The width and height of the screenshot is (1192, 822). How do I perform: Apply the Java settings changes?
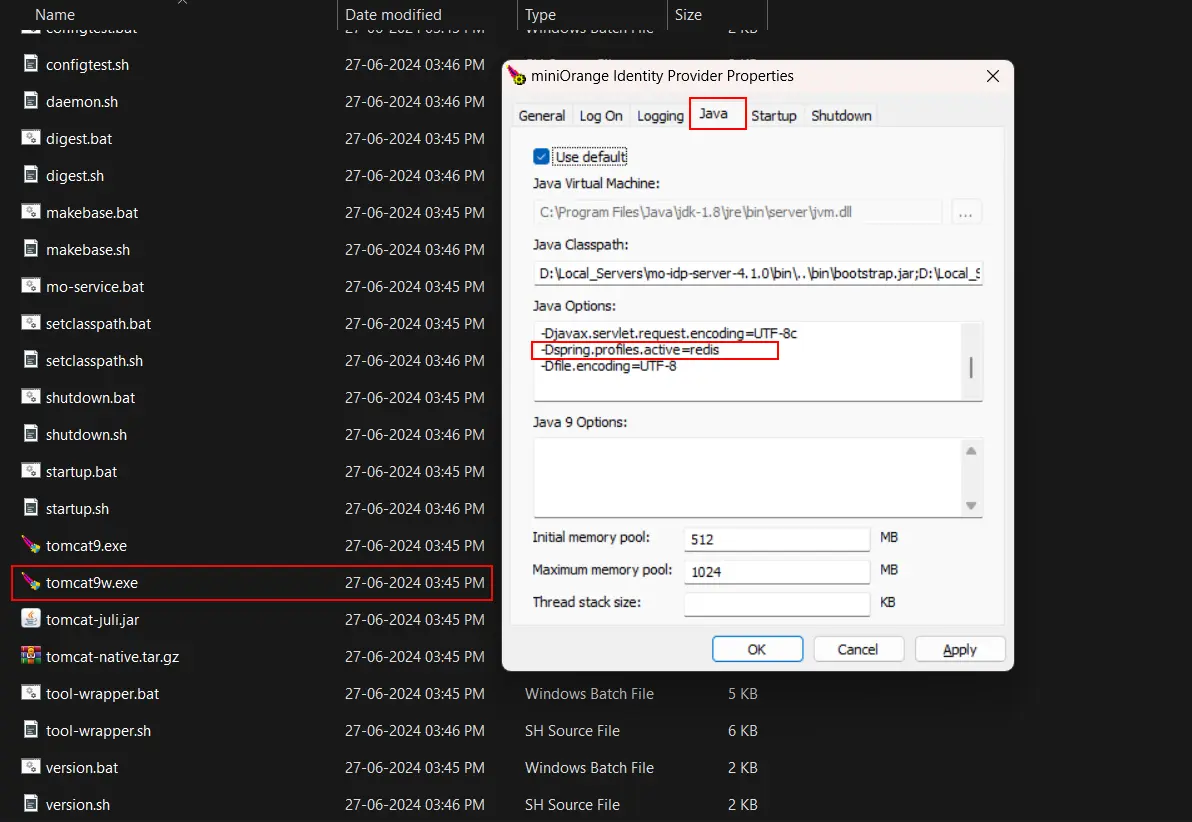[x=959, y=648]
